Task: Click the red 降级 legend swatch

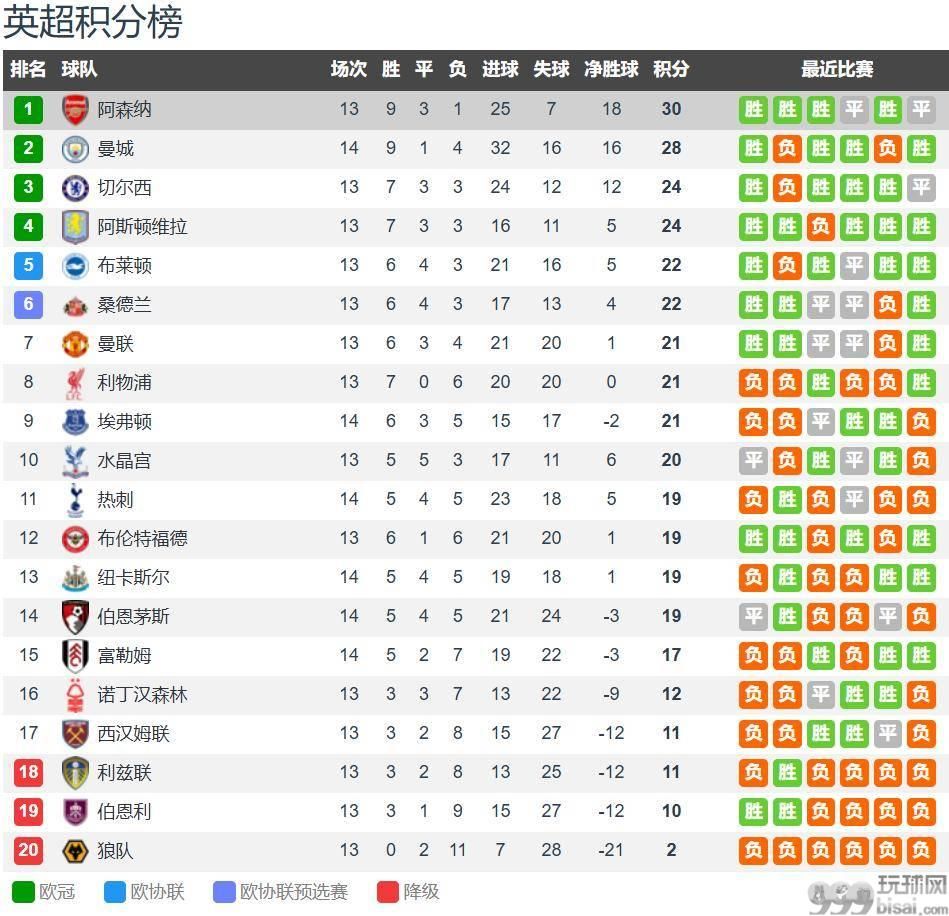Action: click(x=388, y=891)
